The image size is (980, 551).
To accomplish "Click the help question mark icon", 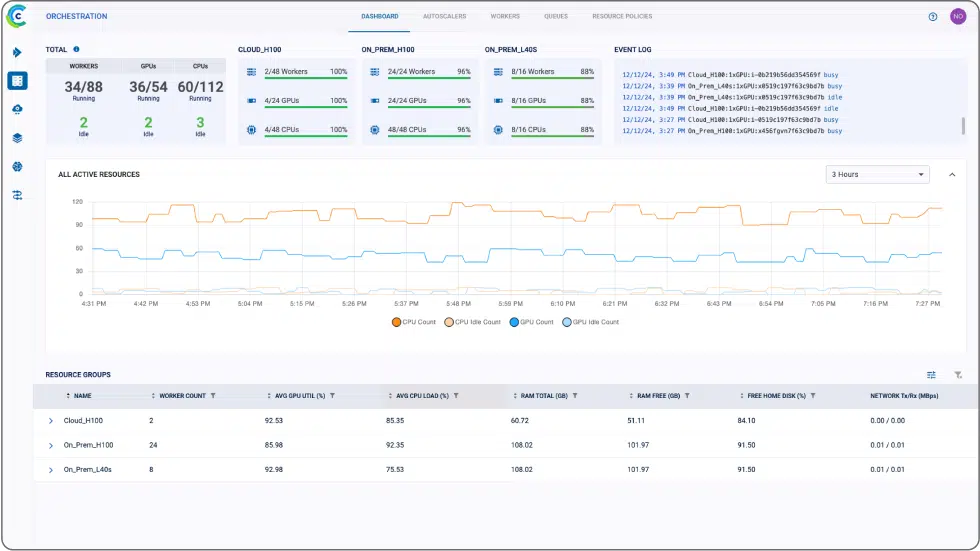I will coord(933,16).
